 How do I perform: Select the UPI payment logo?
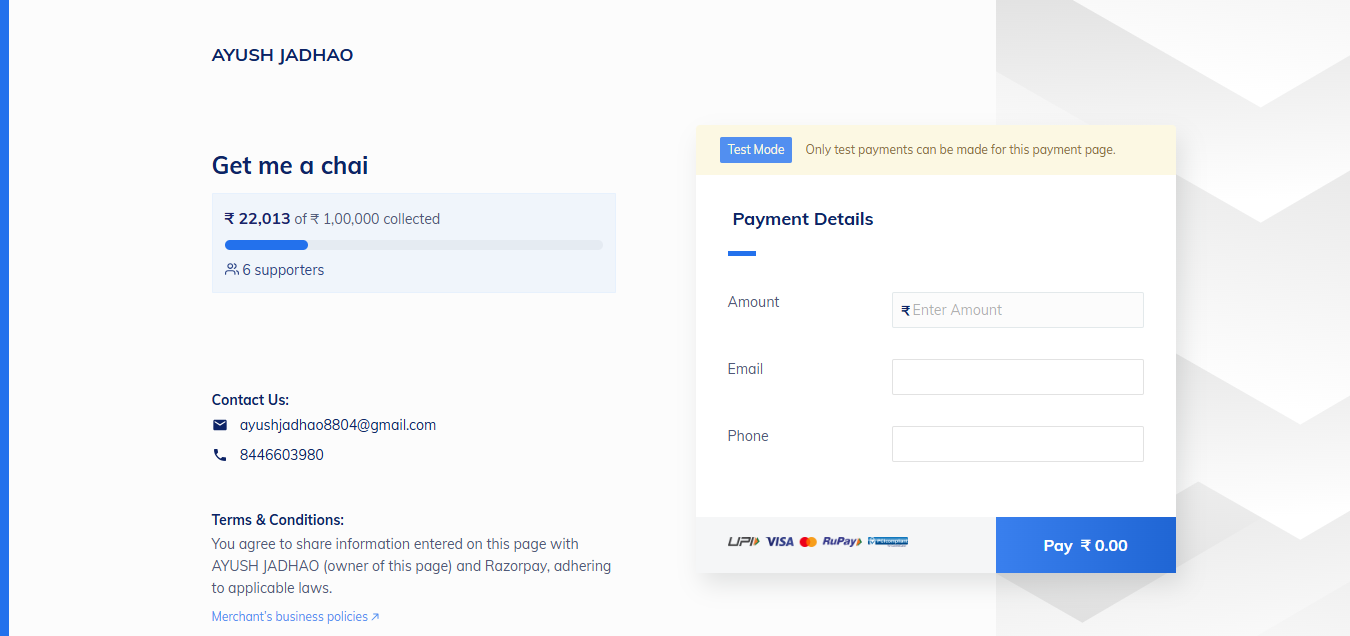pyautogui.click(x=744, y=541)
